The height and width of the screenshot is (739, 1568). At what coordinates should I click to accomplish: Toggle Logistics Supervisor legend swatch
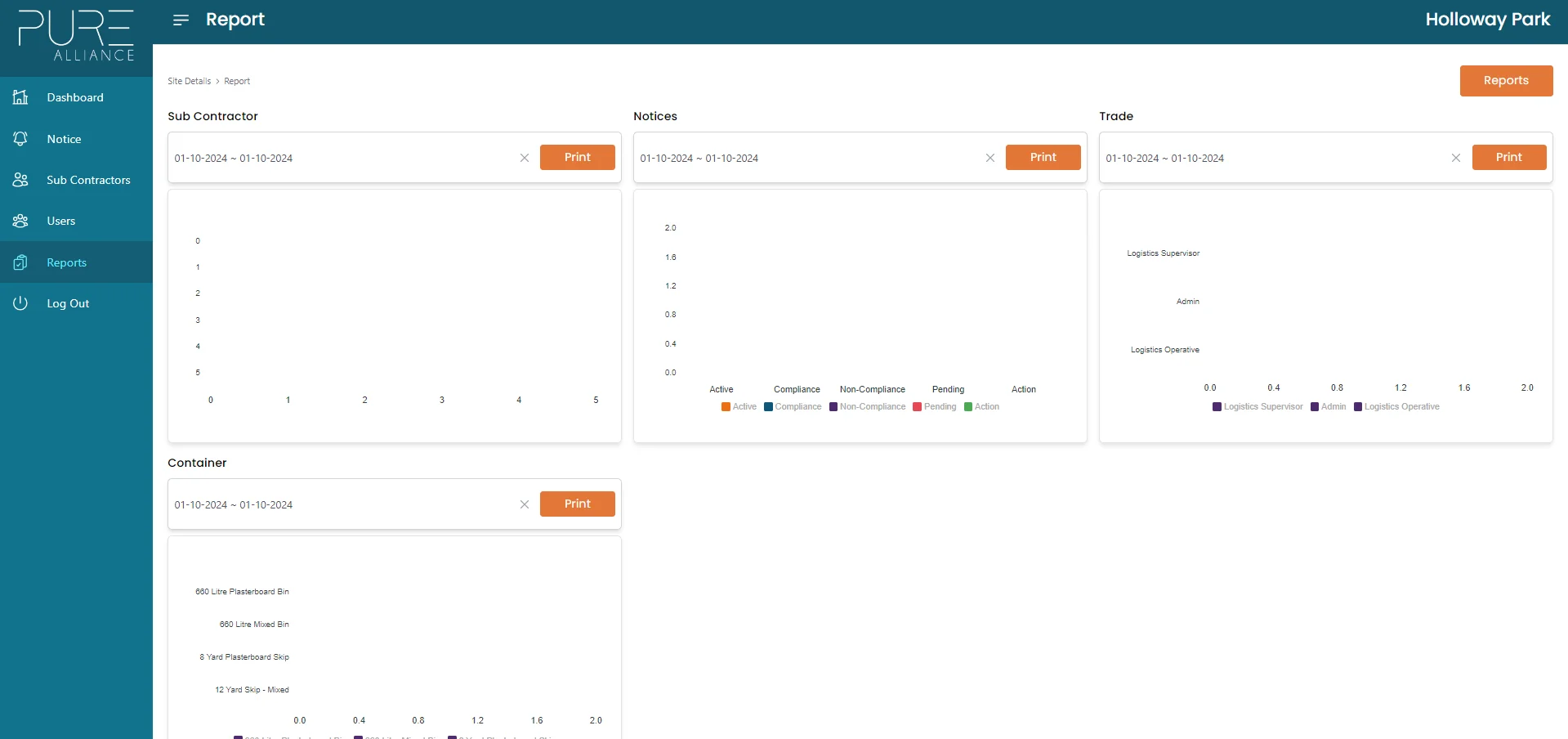click(1217, 406)
